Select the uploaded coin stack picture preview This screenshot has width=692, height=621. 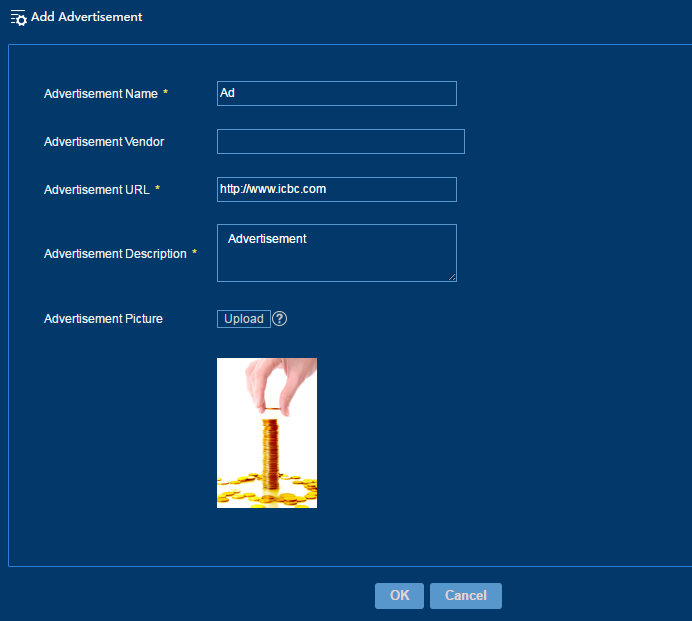[x=267, y=433]
